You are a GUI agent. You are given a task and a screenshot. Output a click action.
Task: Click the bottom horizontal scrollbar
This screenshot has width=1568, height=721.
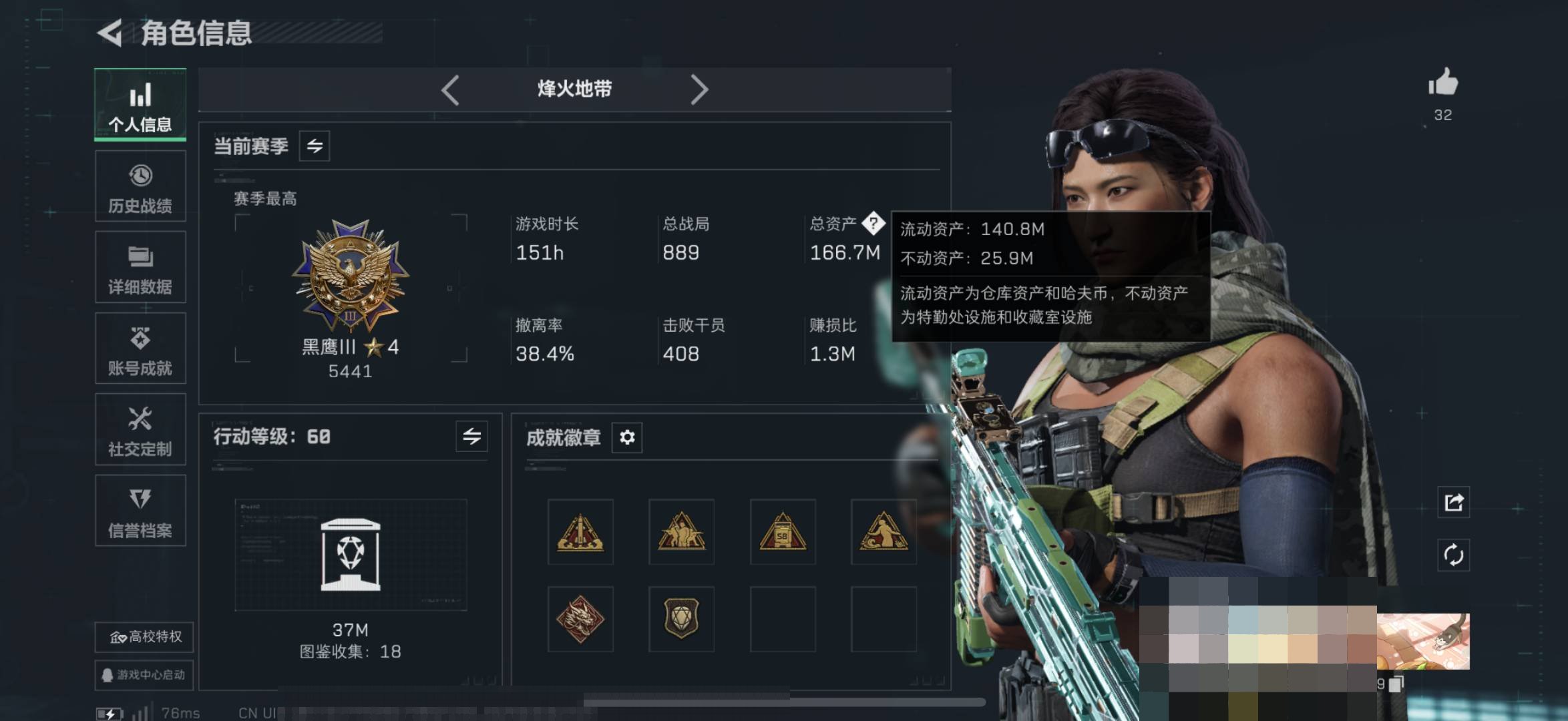point(785,702)
